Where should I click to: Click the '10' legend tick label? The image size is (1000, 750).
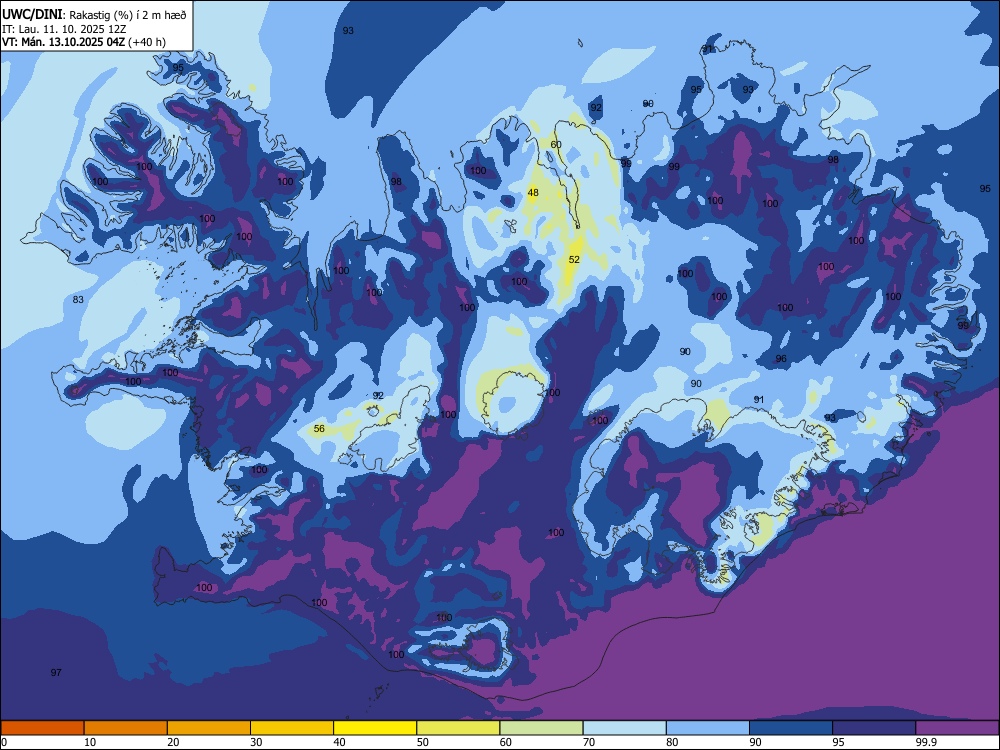(x=91, y=742)
